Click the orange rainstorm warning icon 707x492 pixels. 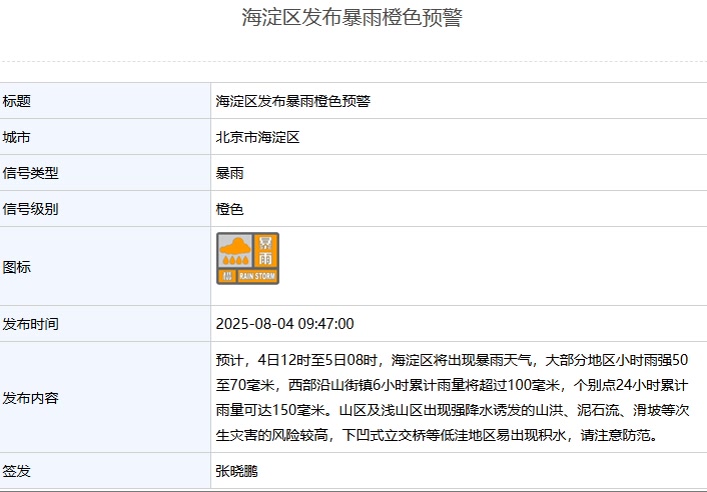click(247, 258)
